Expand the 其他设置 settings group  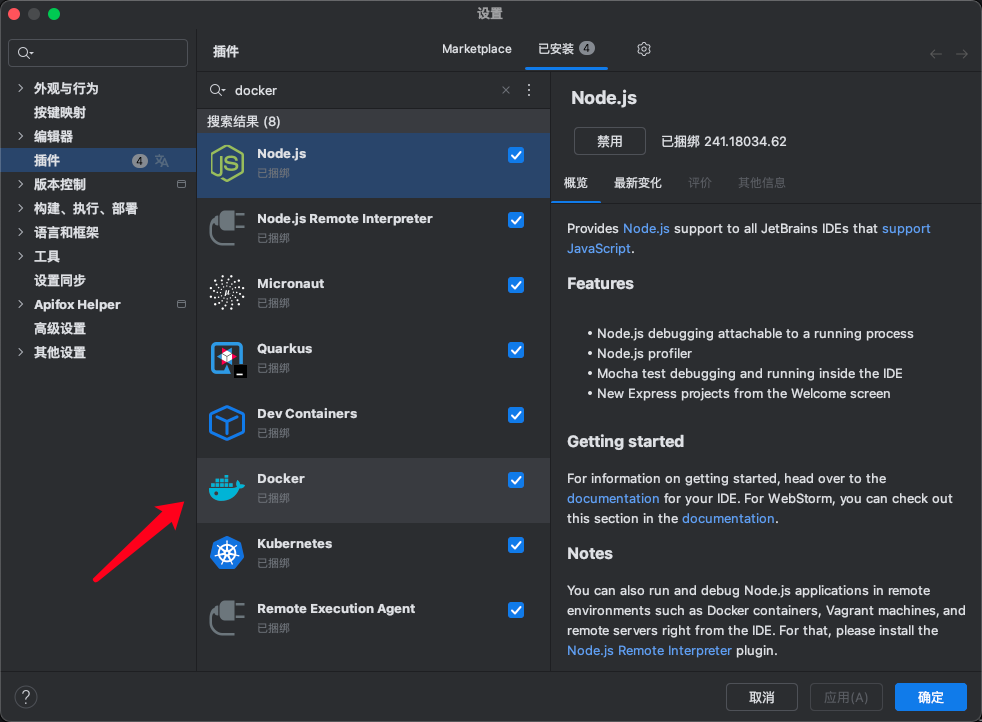21,352
